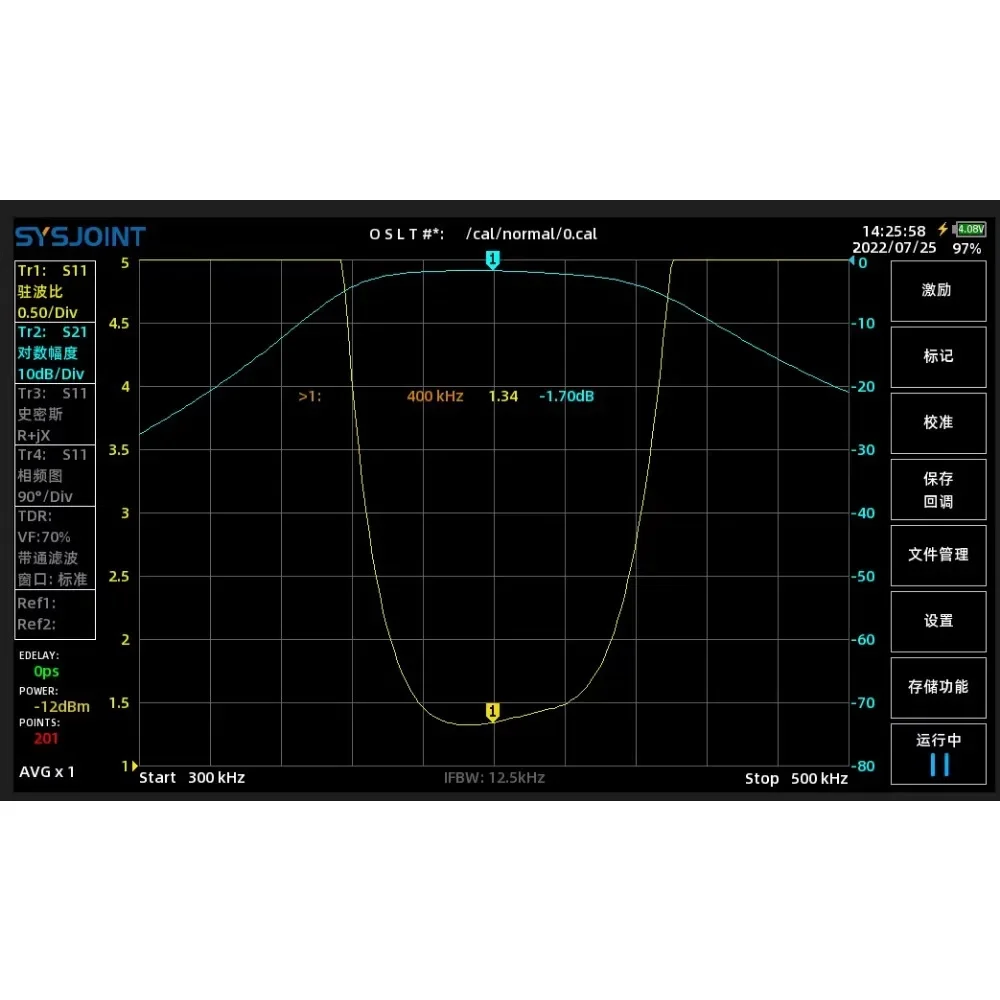Screen dimensions: 1000x1000
Task: Open the 设置 settings menu
Action: pyautogui.click(x=938, y=621)
